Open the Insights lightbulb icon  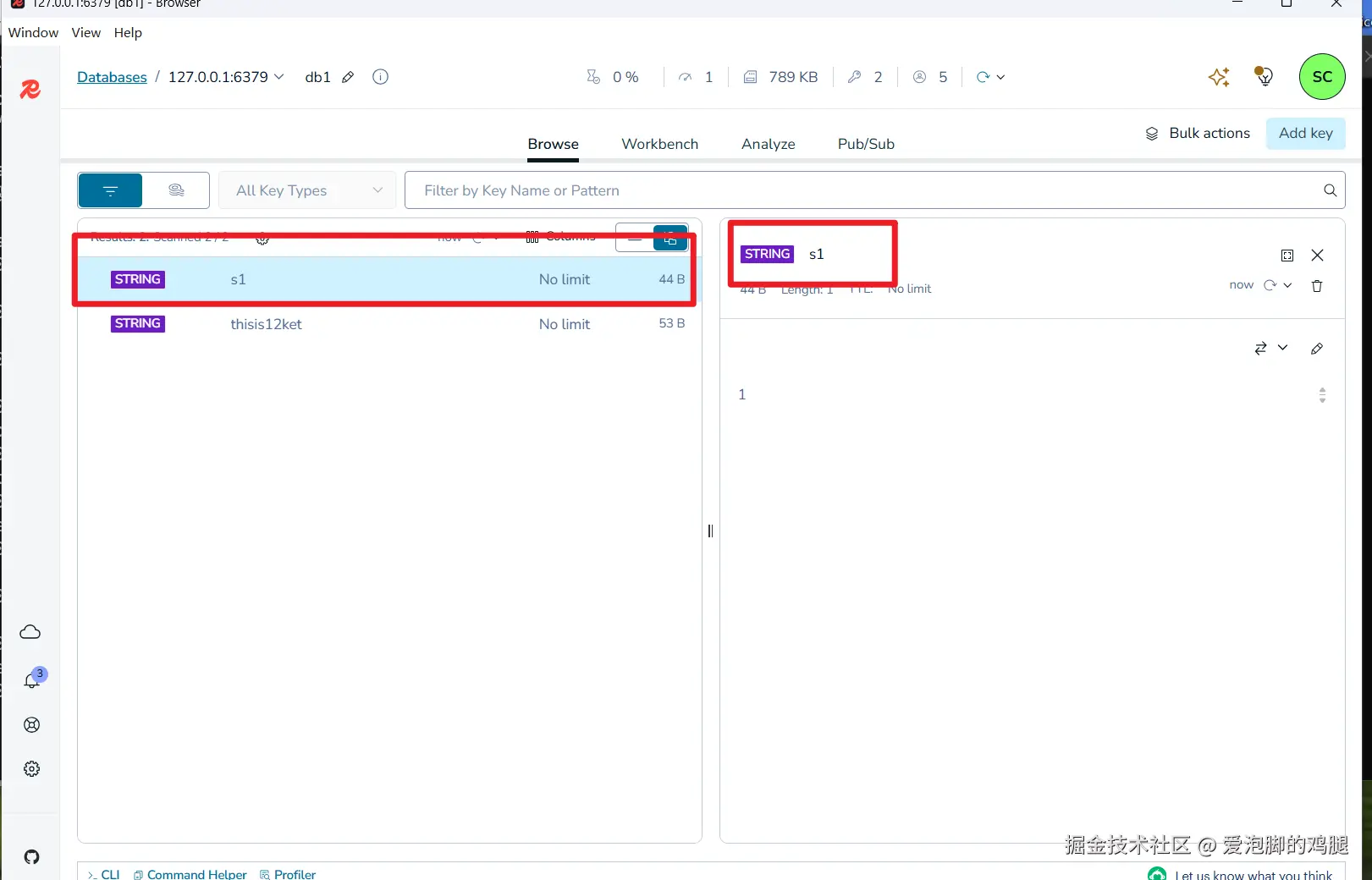coord(1264,76)
